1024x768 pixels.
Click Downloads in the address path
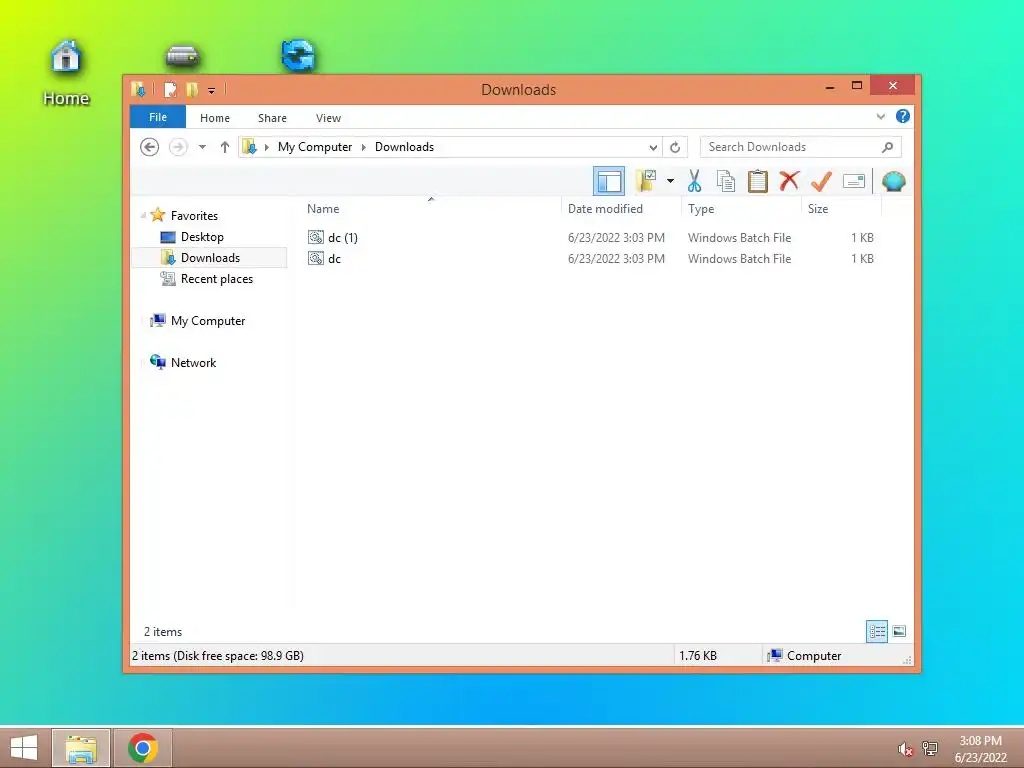[x=404, y=147]
